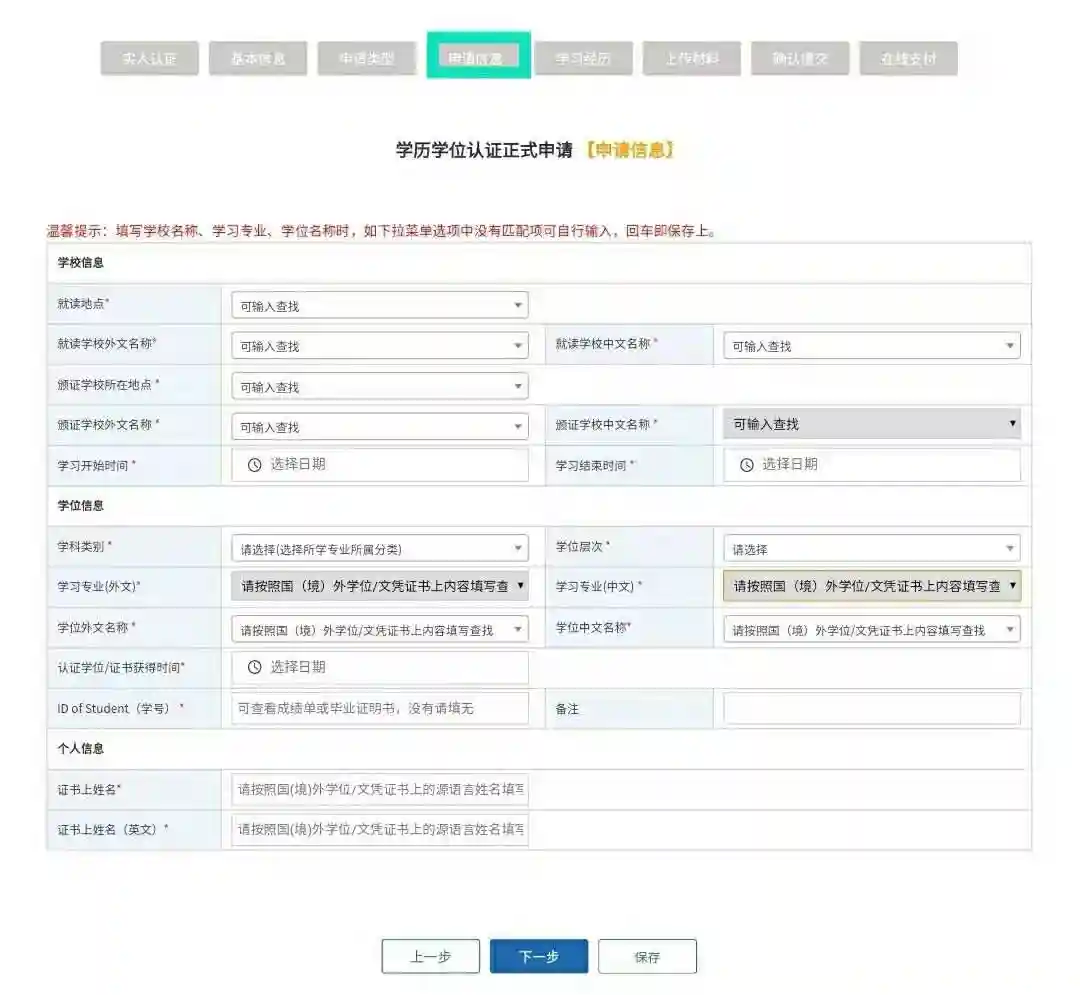Open the 就读学校中文名称 dropdown

coord(871,346)
